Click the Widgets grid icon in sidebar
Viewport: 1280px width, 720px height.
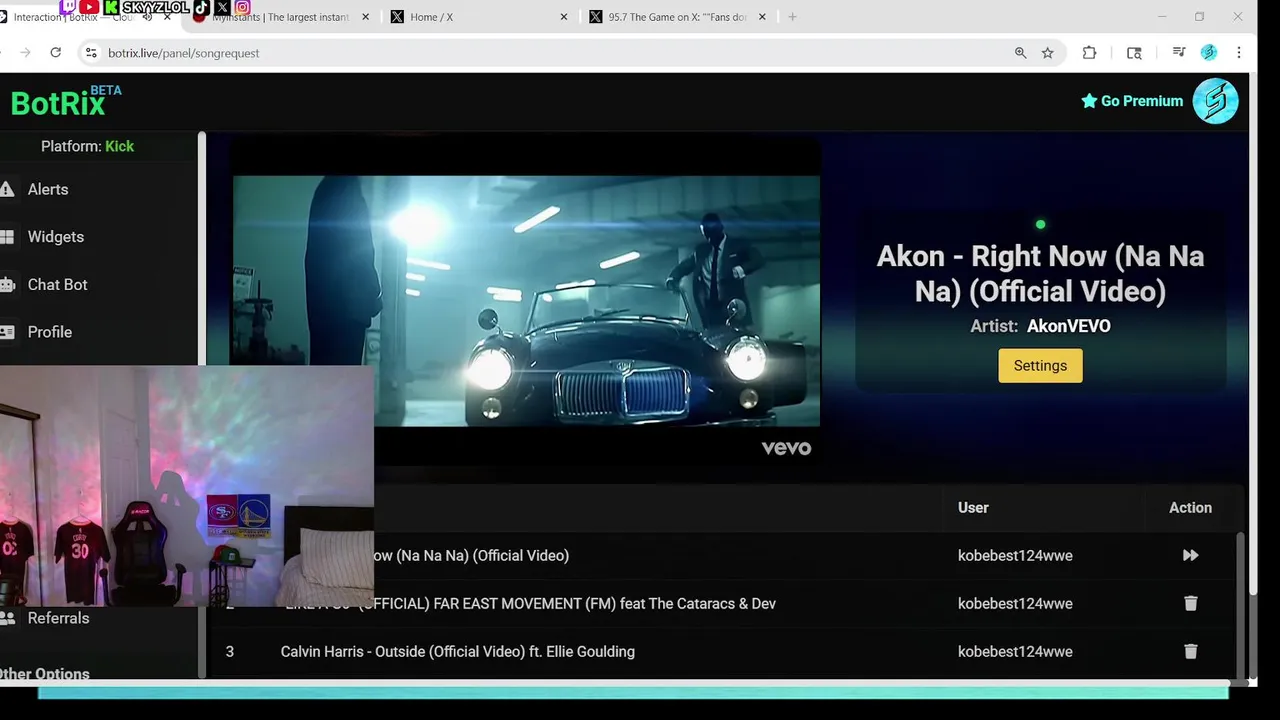pos(7,237)
